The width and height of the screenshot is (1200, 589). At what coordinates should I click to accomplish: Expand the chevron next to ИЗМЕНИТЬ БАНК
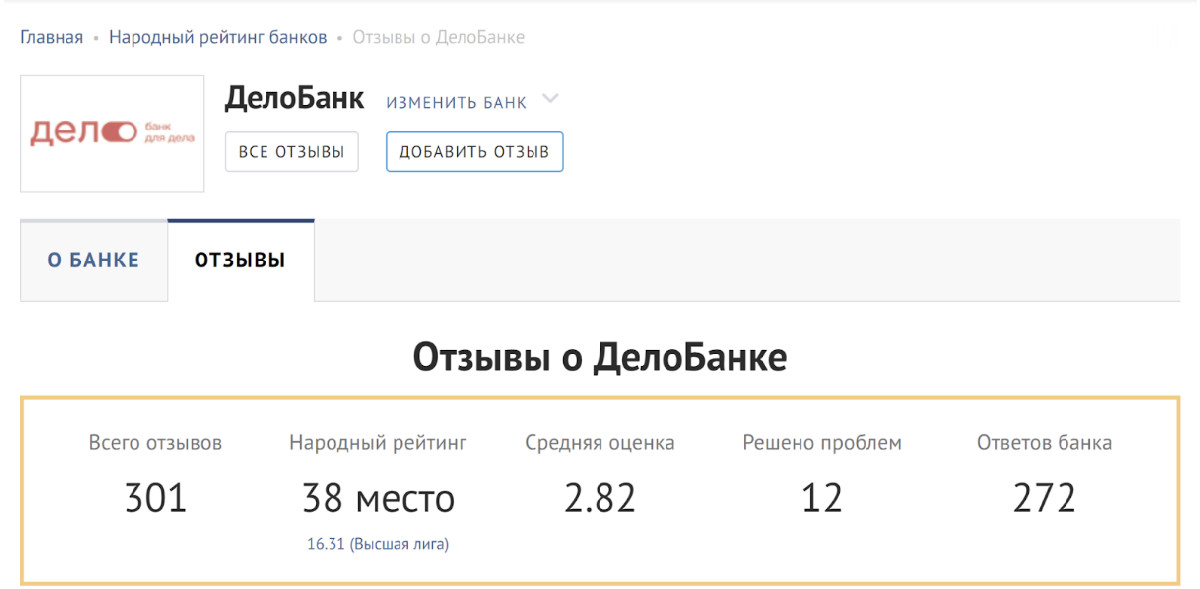549,100
